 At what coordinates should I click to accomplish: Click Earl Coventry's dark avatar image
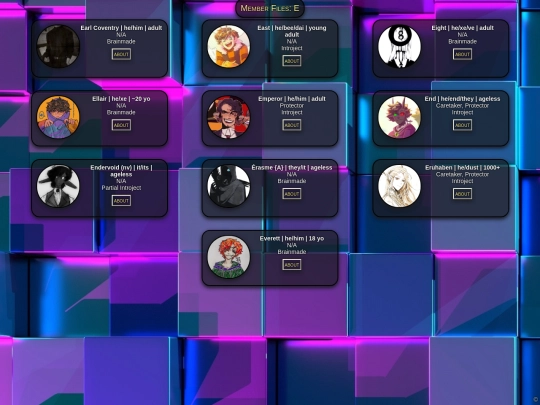[58, 46]
